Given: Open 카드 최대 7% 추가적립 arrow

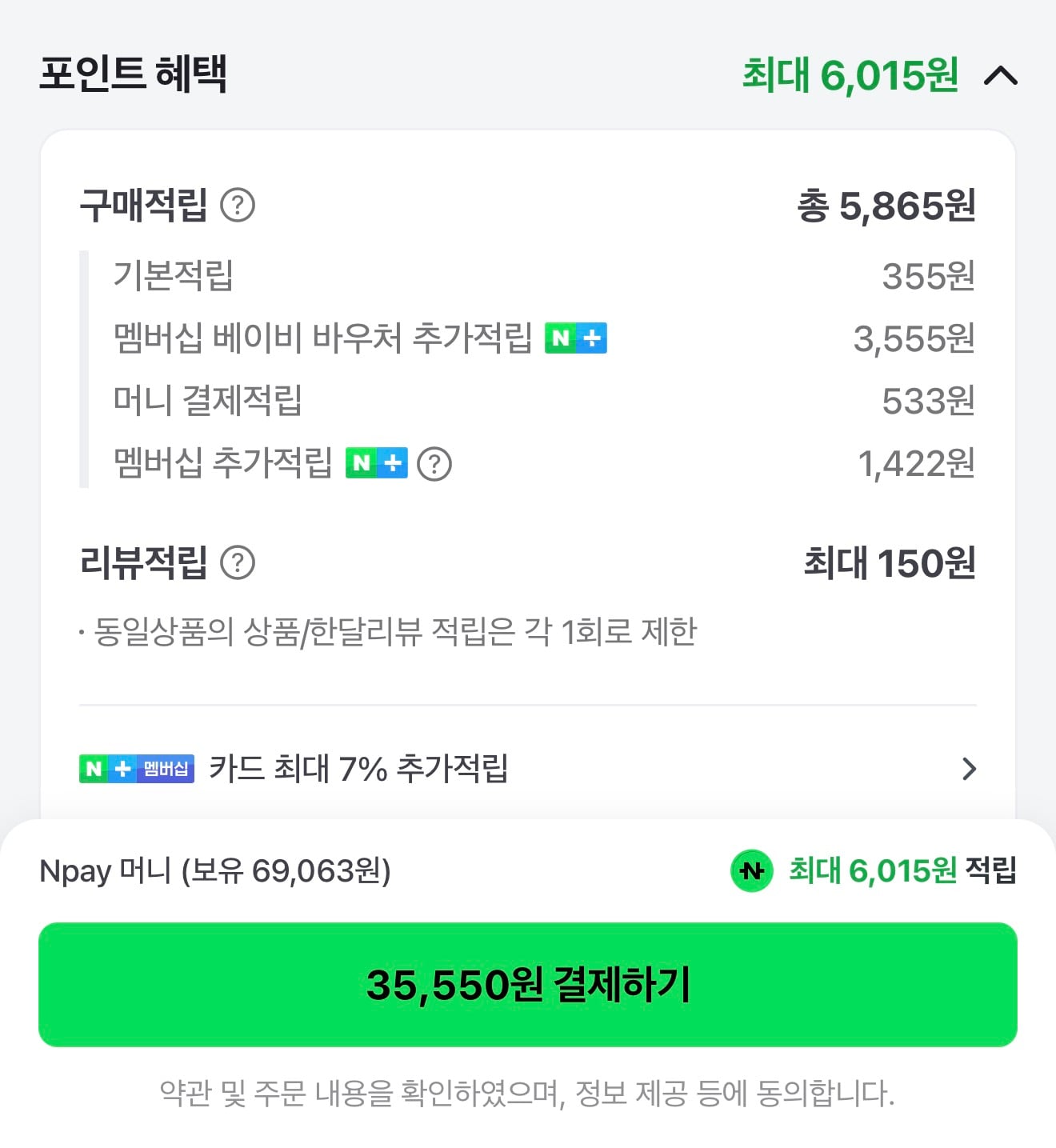Looking at the screenshot, I should coord(969,769).
